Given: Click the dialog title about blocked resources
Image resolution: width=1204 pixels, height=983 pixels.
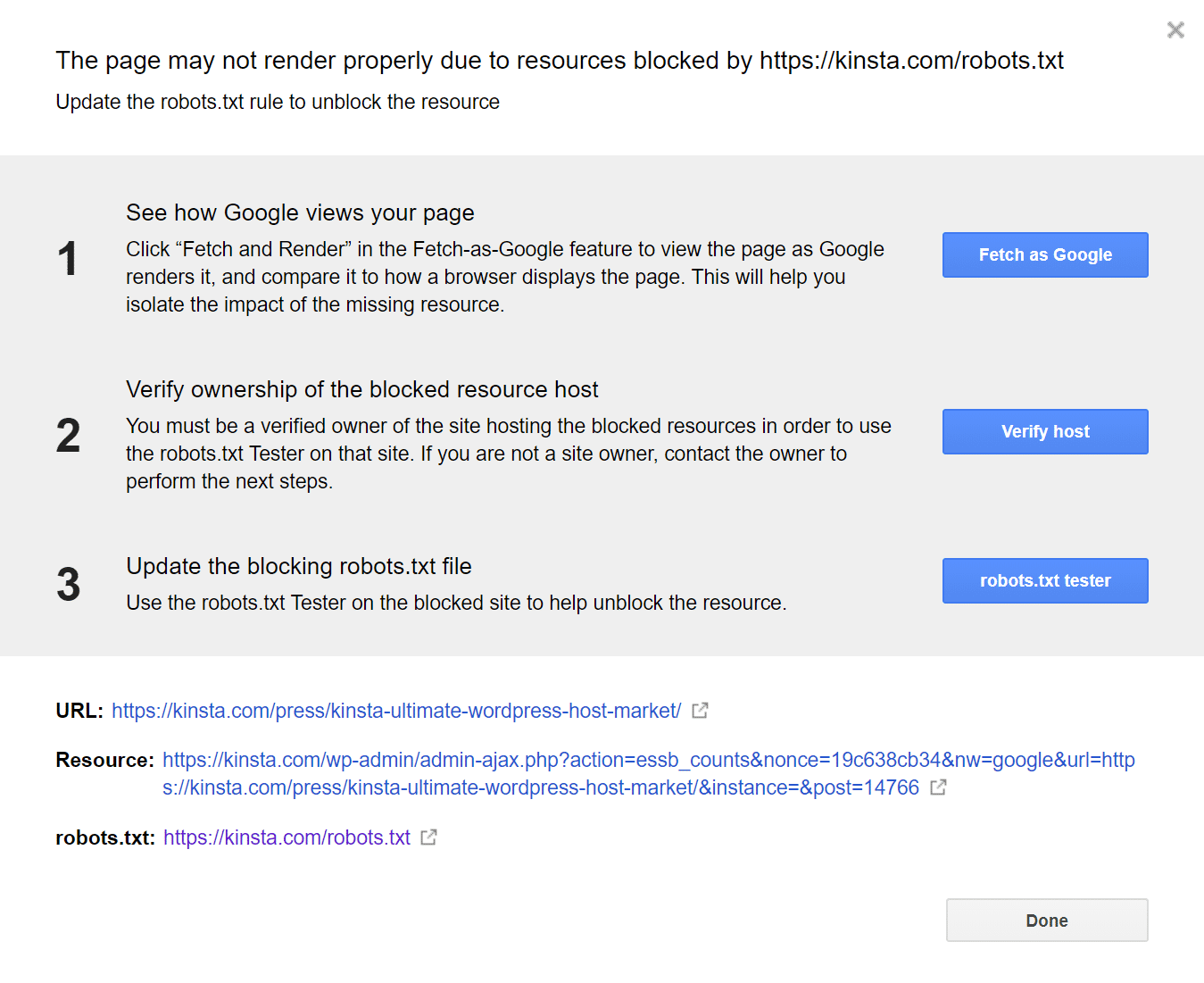Looking at the screenshot, I should 560,60.
